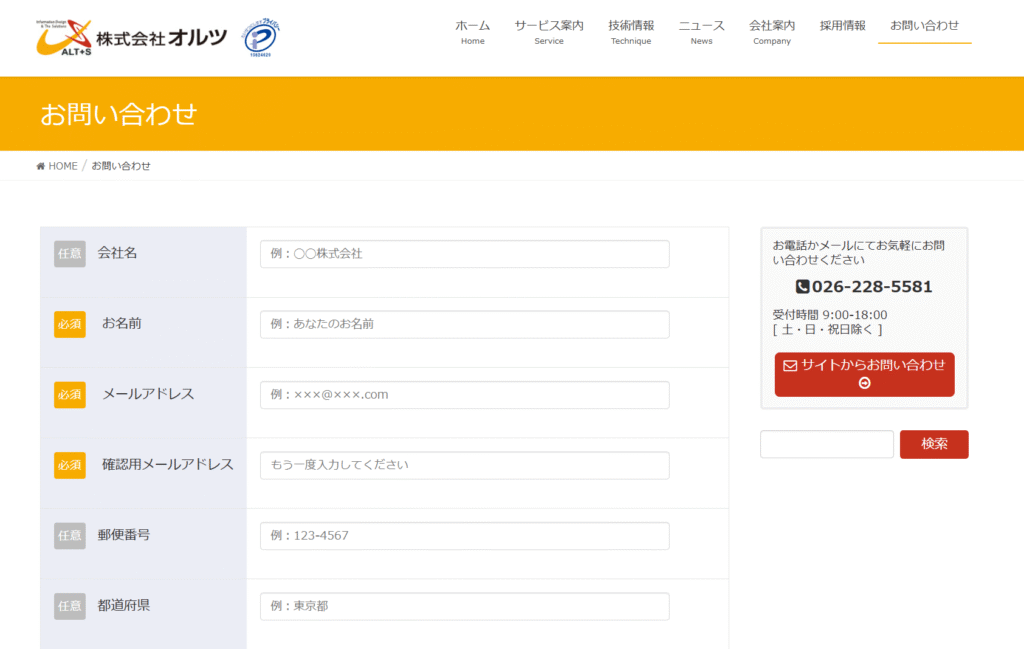1024x649 pixels.
Task: Click the sidebar search text box
Action: point(826,444)
